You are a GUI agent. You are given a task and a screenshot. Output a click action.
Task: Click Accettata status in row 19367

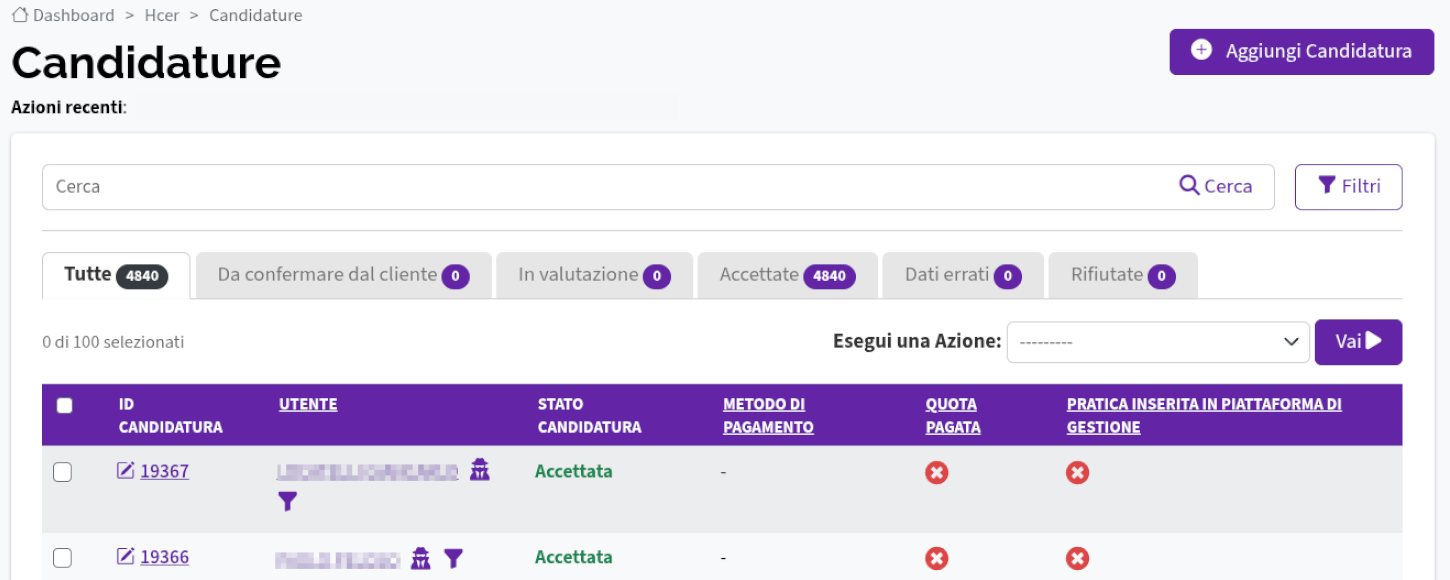pyautogui.click(x=574, y=471)
